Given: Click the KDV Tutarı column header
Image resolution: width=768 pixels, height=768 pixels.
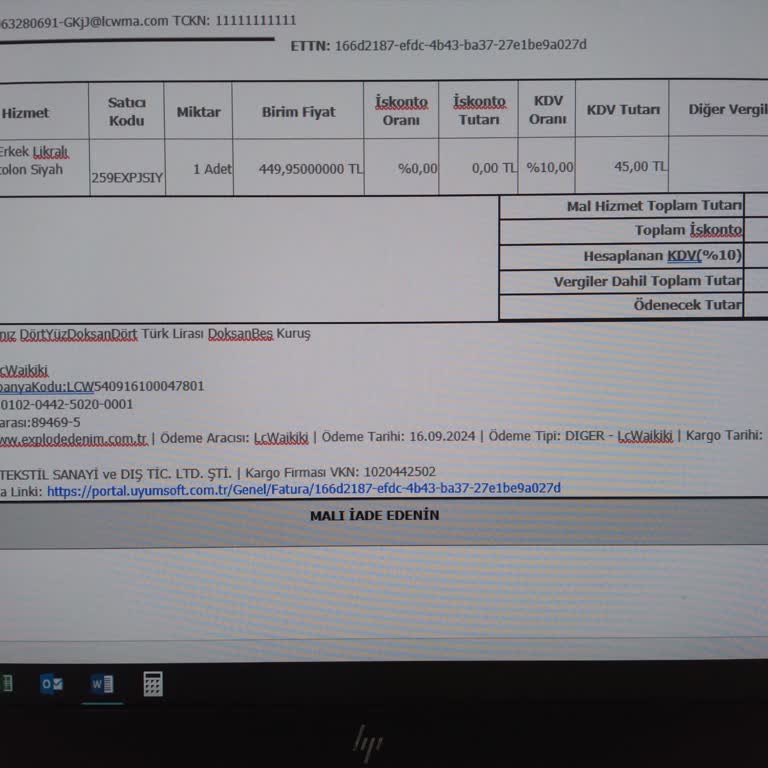Looking at the screenshot, I should pos(623,109).
